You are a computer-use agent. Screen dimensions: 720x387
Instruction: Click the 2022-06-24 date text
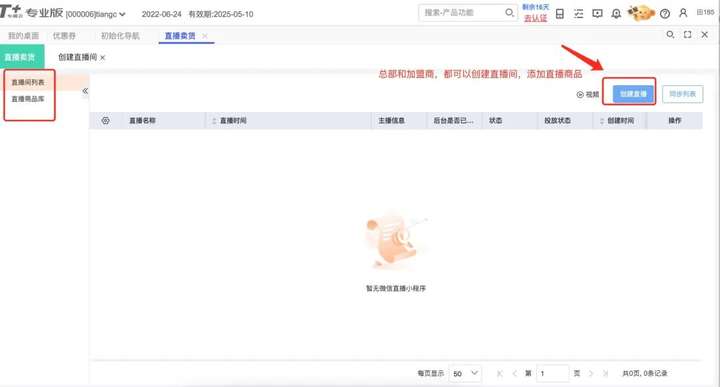(162, 14)
